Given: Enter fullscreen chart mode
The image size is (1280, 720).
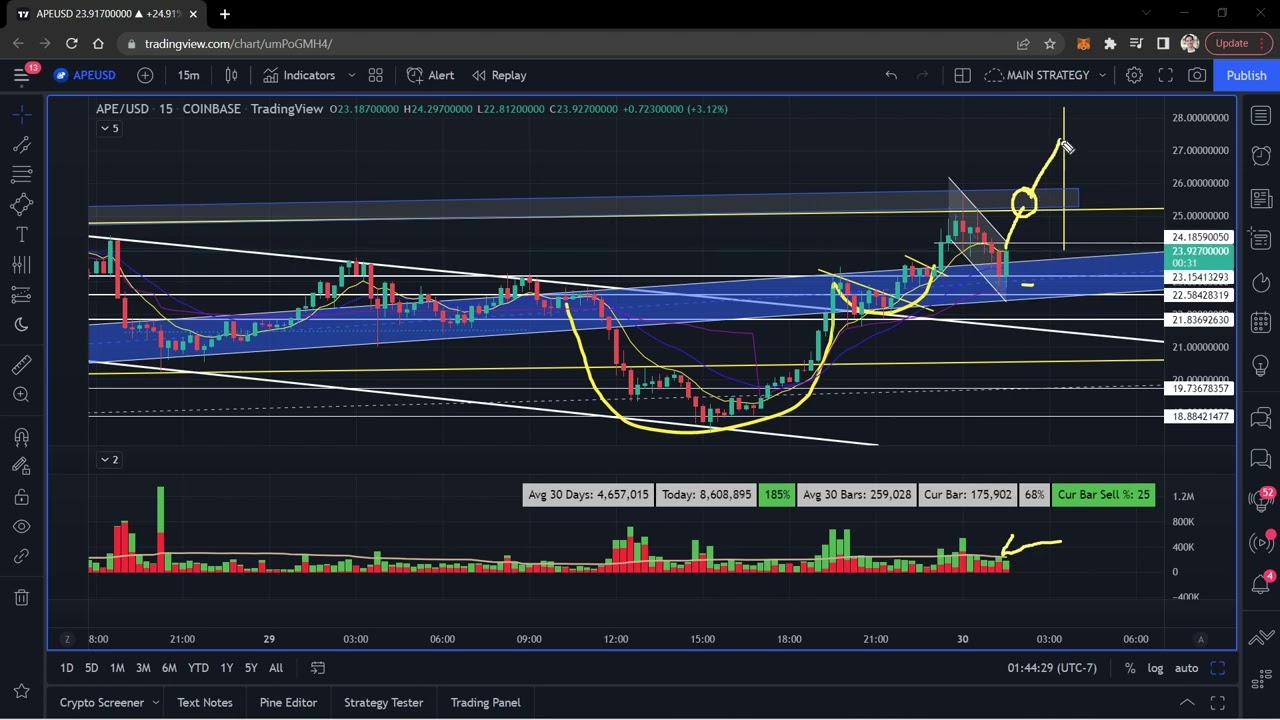Looking at the screenshot, I should pyautogui.click(x=1165, y=75).
